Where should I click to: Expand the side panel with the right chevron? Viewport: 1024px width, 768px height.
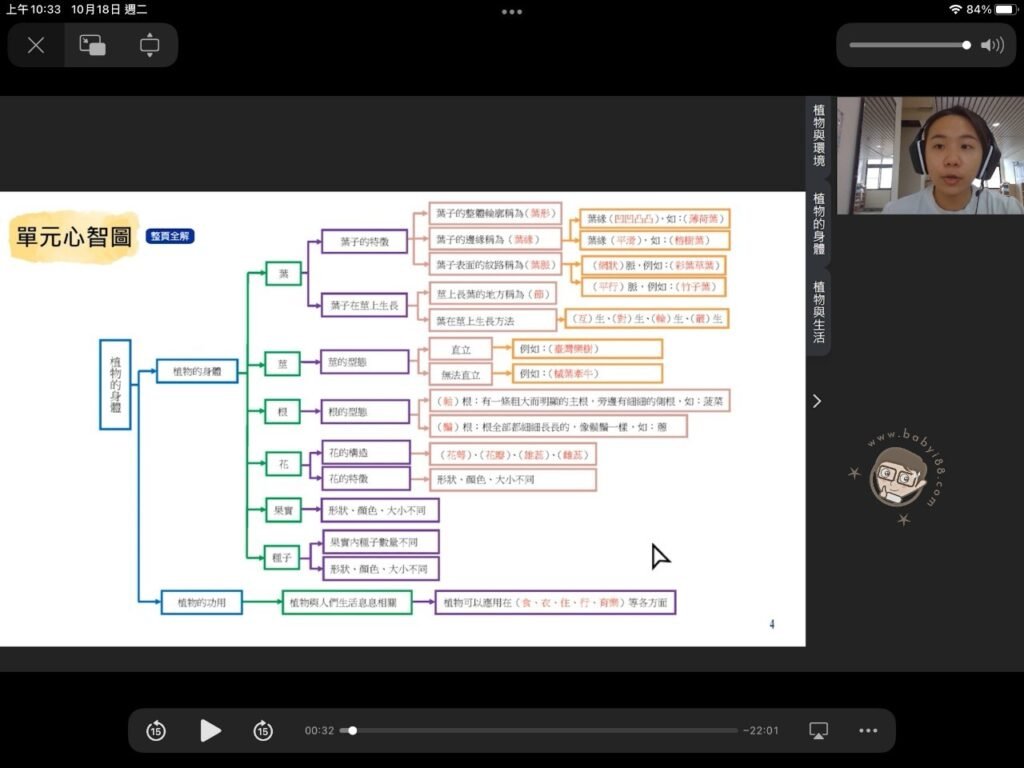pos(817,401)
